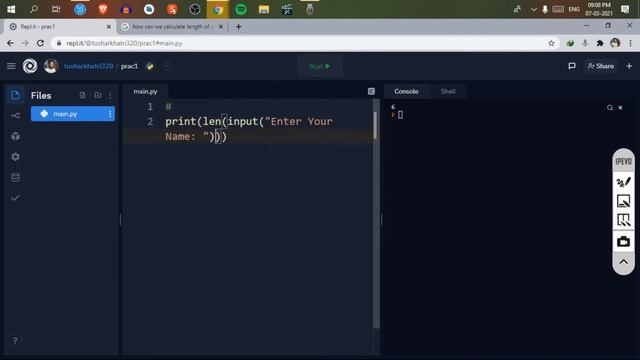Open Files panel three-dot menu

[110, 95]
